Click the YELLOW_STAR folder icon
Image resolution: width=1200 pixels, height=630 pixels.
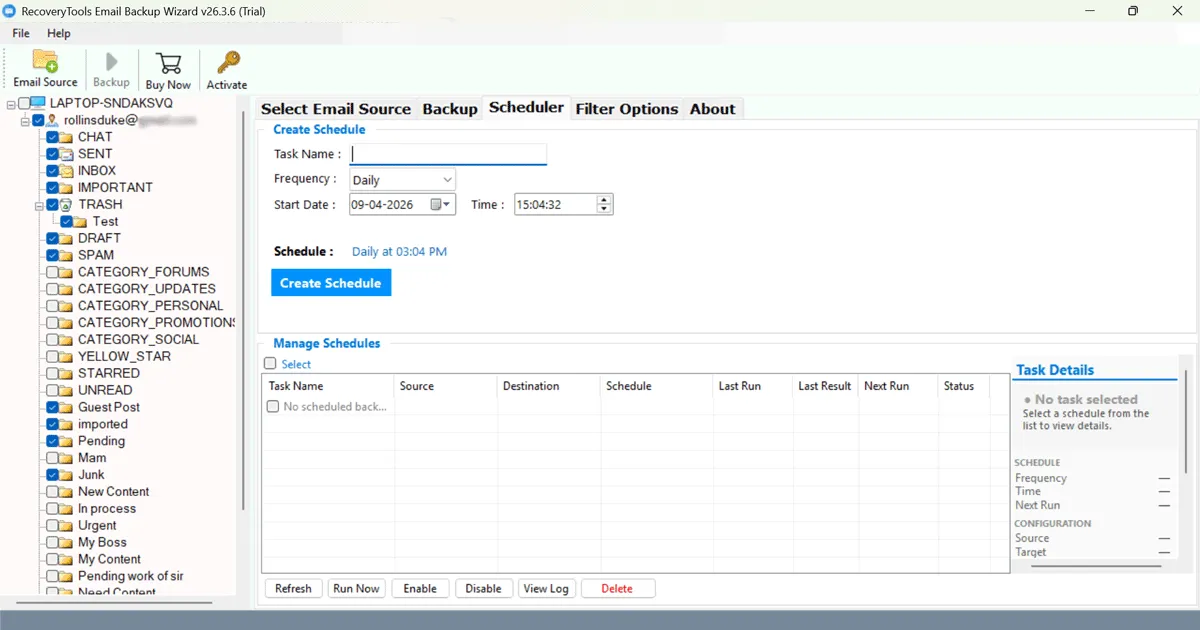(x=68, y=357)
